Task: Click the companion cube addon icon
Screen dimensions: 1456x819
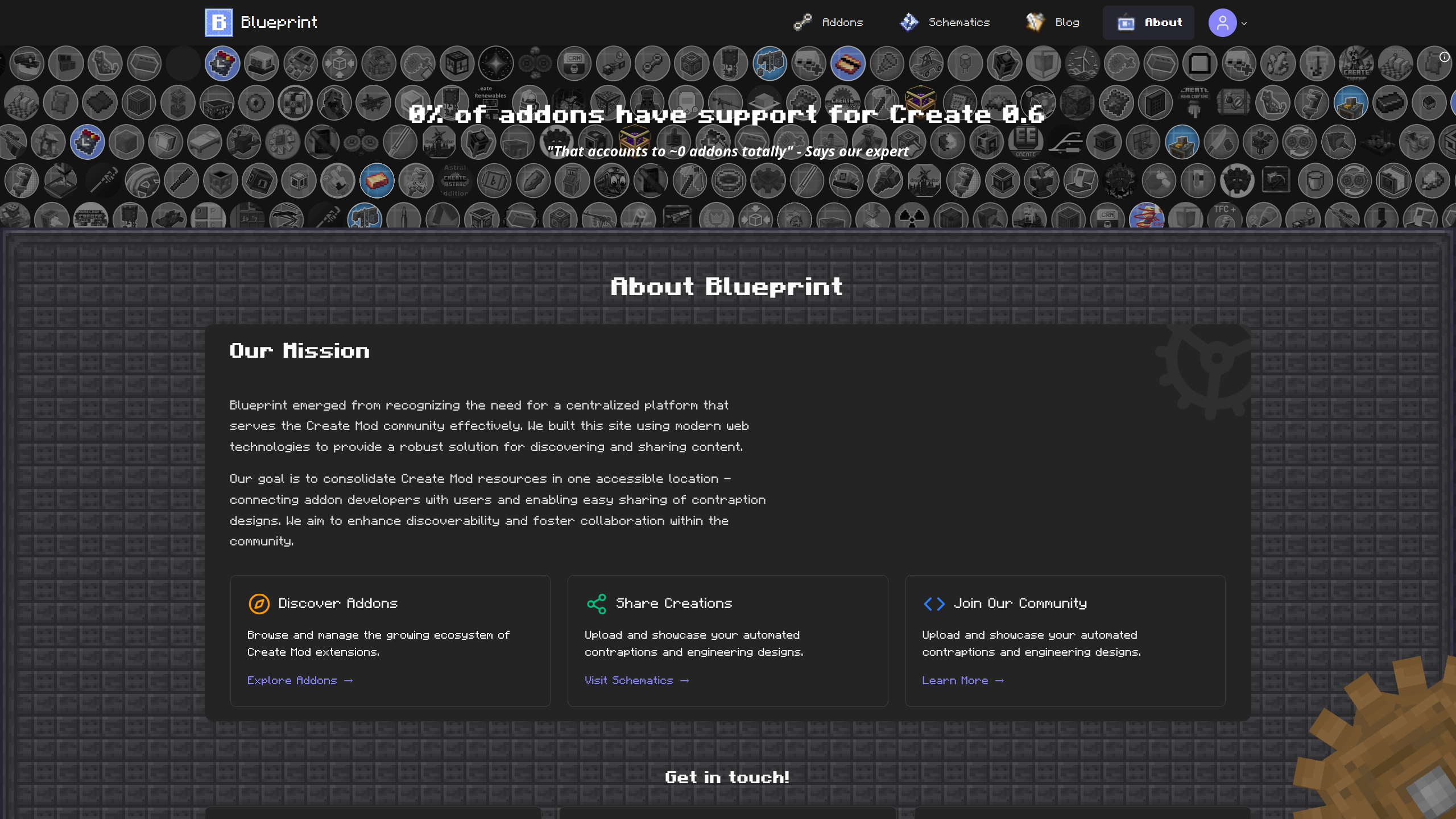Action: [x=295, y=102]
